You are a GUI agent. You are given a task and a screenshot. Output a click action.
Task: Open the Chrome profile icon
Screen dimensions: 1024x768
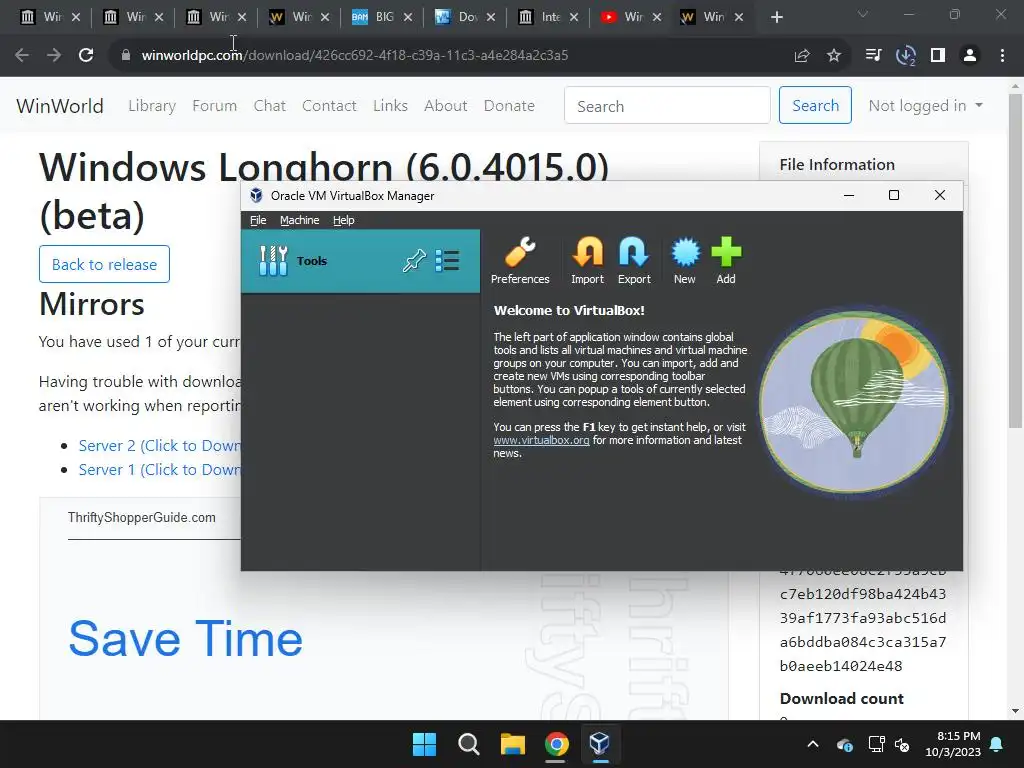[970, 56]
